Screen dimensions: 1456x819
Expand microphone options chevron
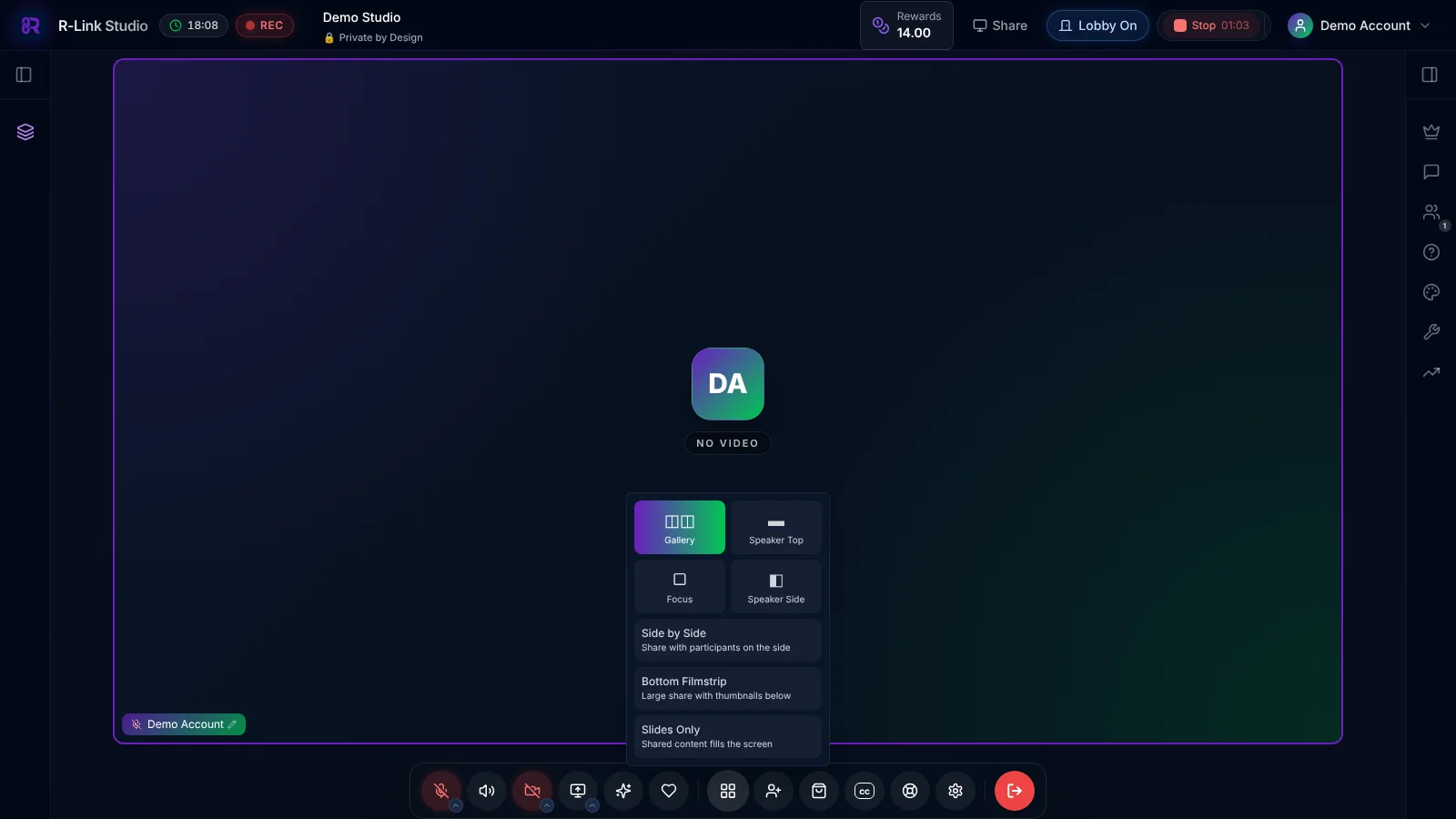456,805
